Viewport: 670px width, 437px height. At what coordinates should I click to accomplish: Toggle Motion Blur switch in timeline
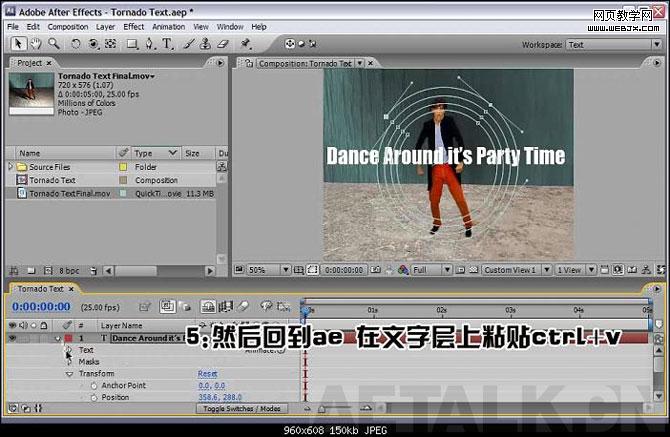click(243, 306)
